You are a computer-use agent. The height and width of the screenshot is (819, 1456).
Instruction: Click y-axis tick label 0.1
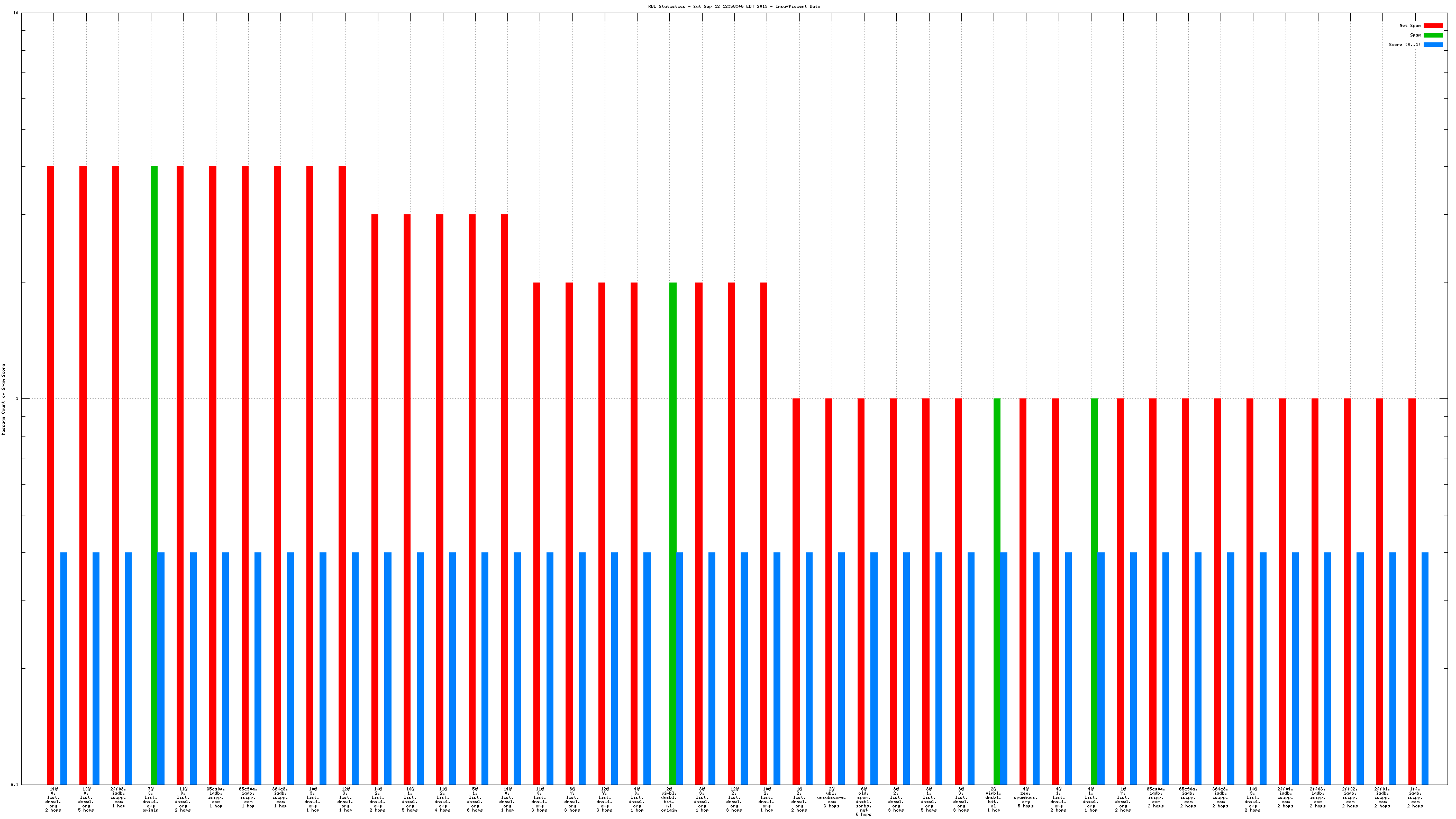click(x=14, y=785)
